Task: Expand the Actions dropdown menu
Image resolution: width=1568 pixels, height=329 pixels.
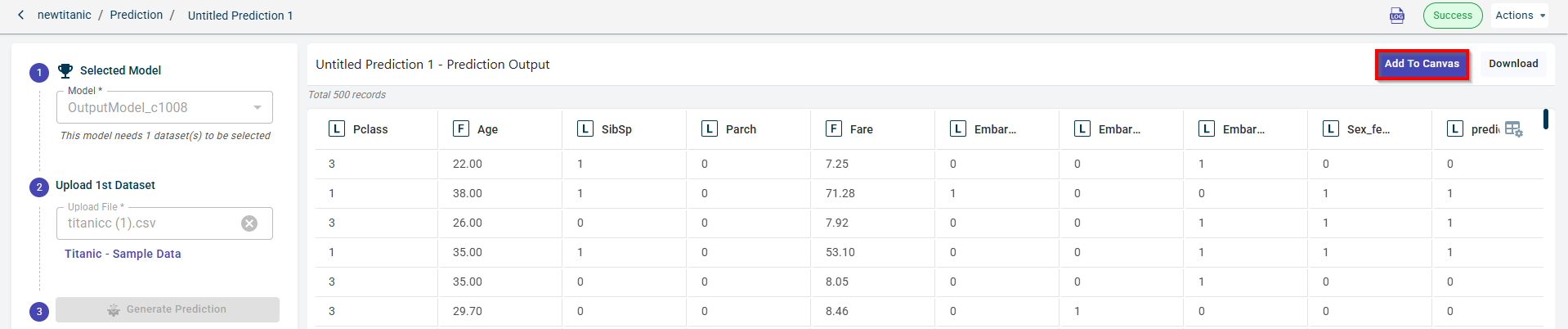Action: (x=1519, y=16)
